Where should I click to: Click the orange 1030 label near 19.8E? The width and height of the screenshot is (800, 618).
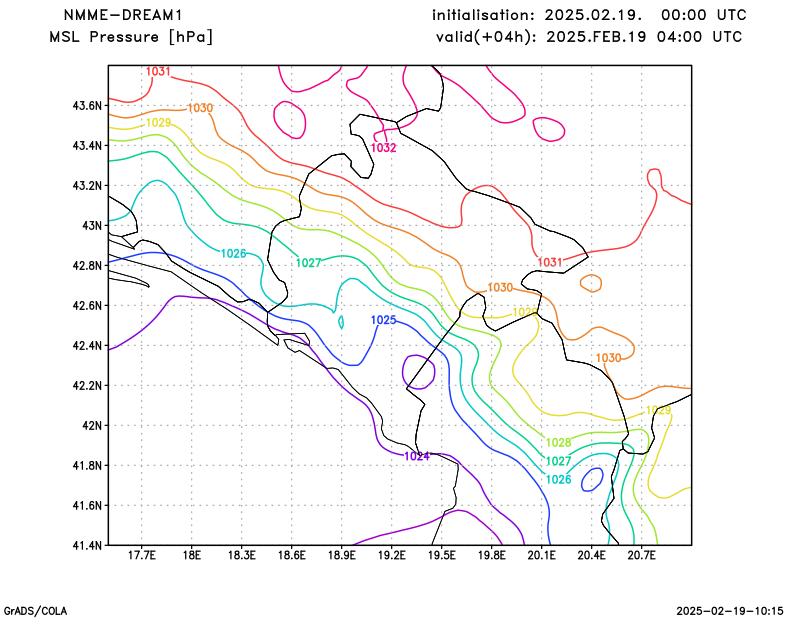(x=500, y=288)
